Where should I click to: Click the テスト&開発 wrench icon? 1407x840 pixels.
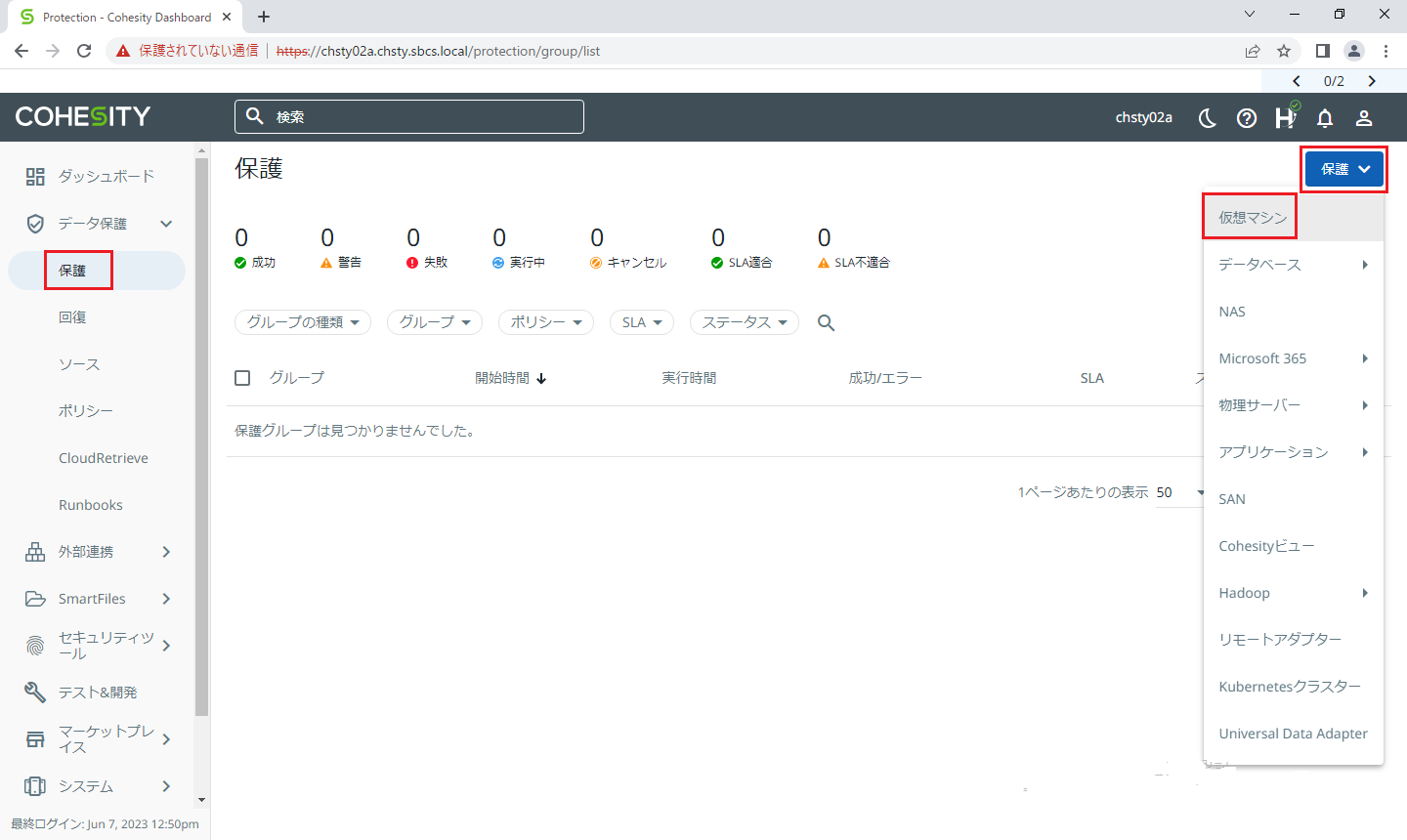click(x=35, y=693)
